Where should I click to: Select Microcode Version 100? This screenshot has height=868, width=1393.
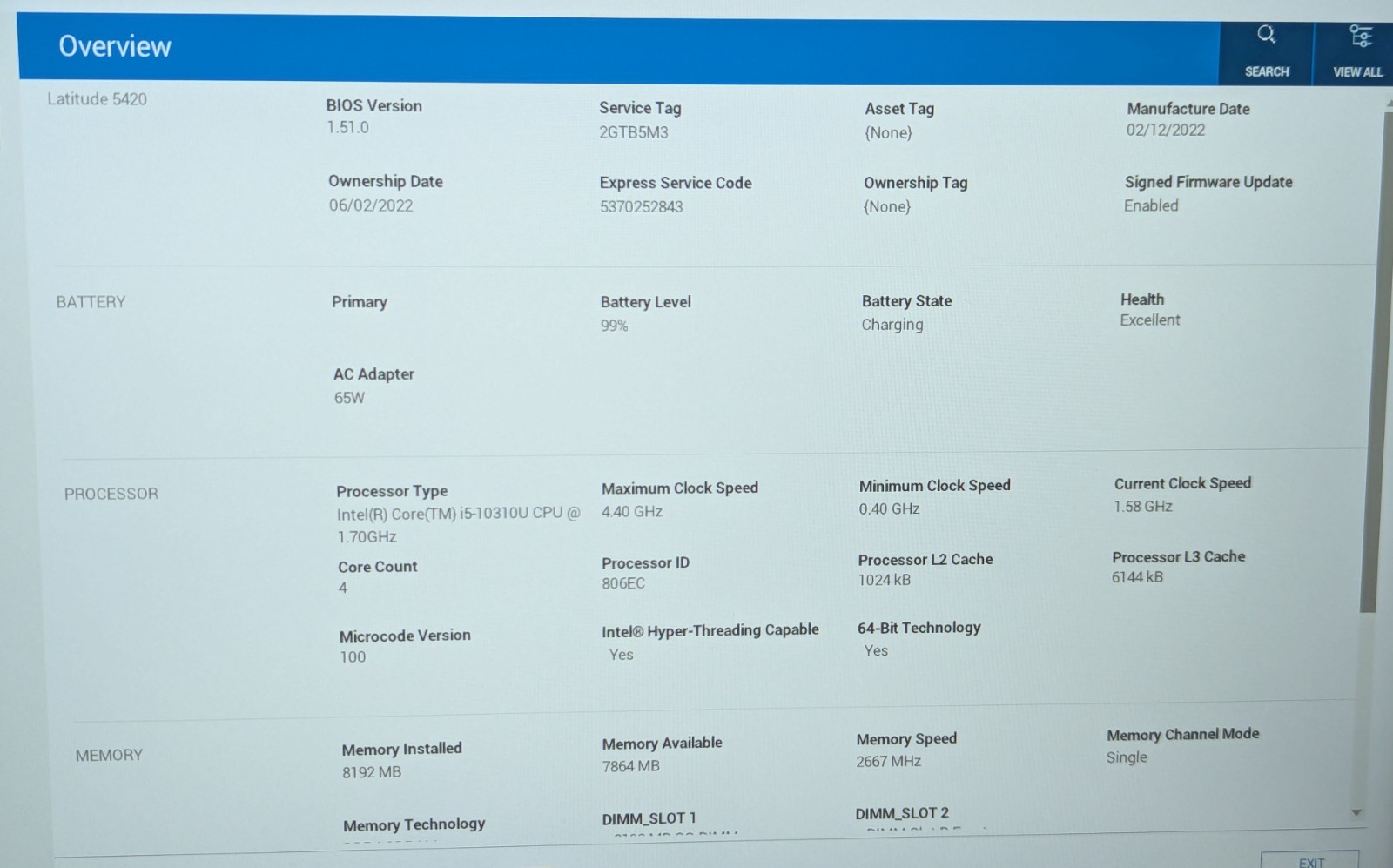pyautogui.click(x=353, y=657)
